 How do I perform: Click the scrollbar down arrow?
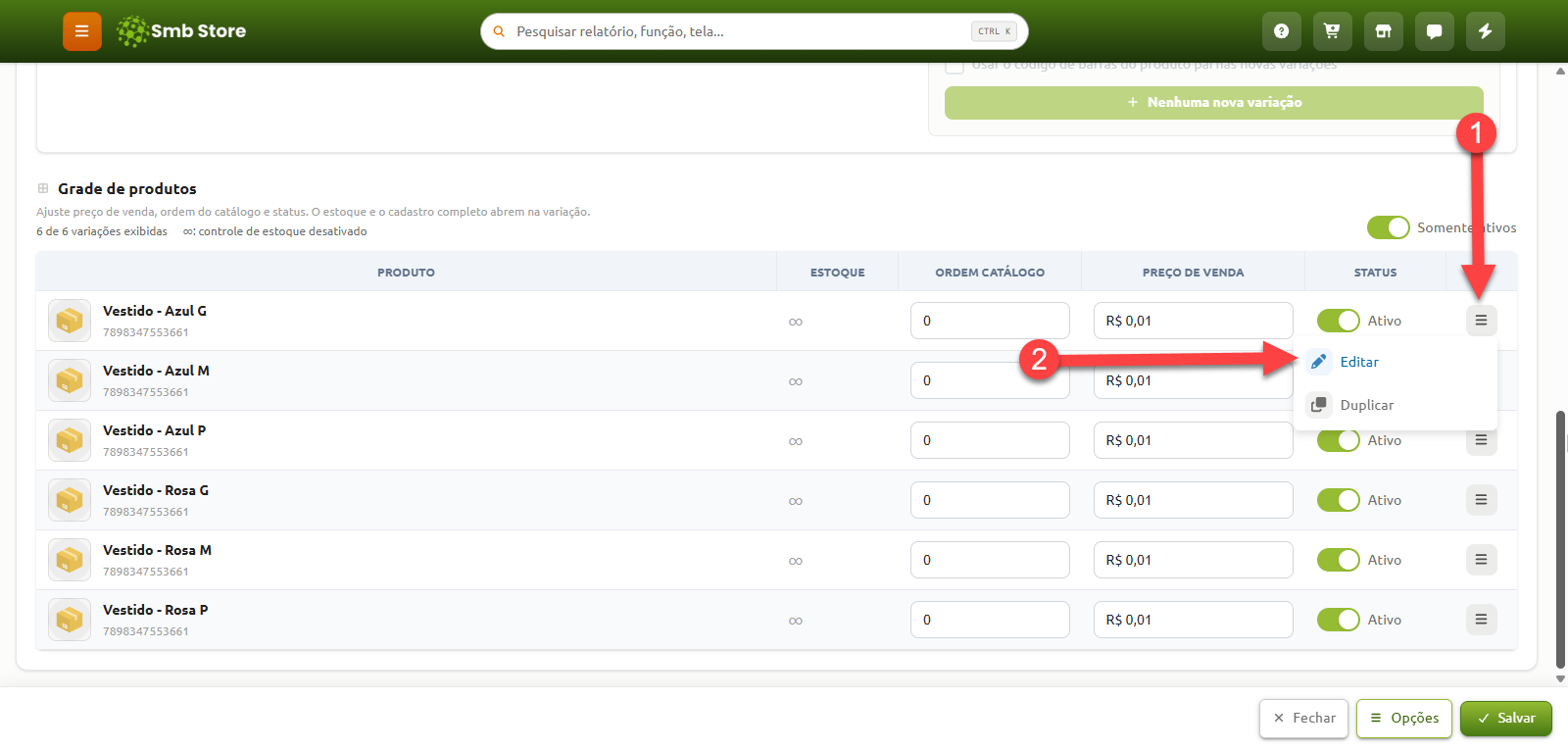(x=1560, y=678)
